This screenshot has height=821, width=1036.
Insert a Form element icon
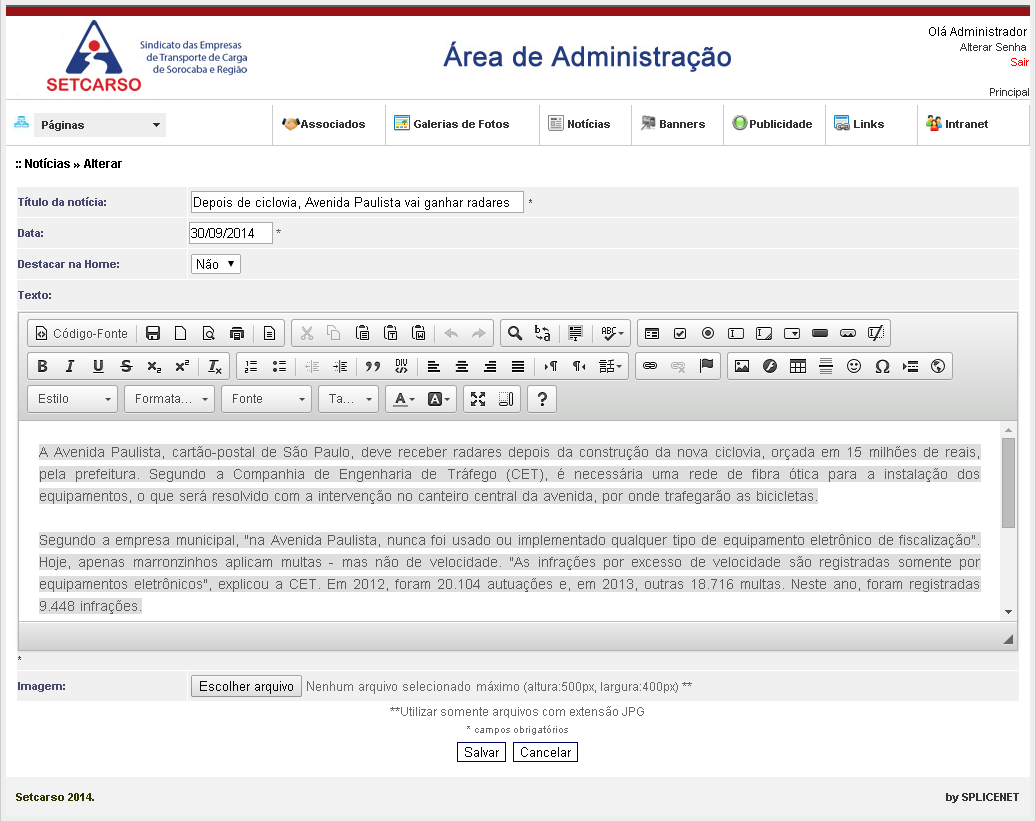click(652, 334)
